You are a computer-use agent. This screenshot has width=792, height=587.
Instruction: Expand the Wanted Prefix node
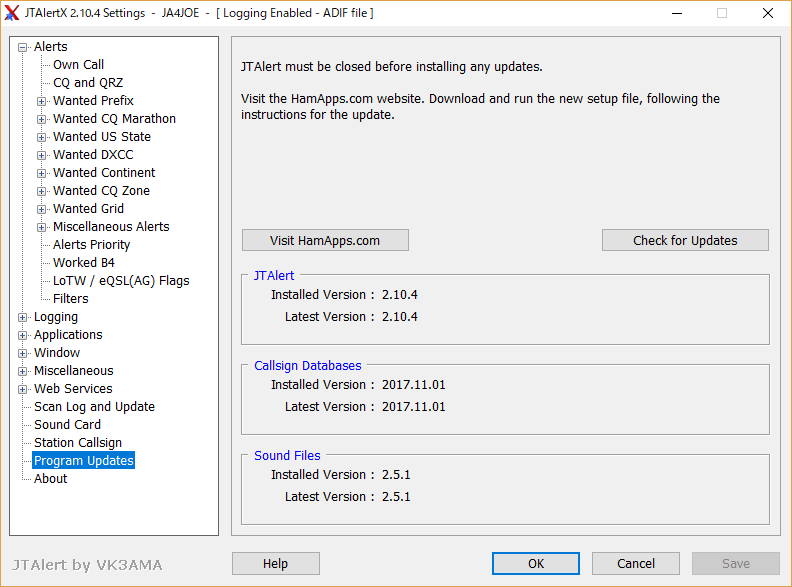[x=41, y=101]
